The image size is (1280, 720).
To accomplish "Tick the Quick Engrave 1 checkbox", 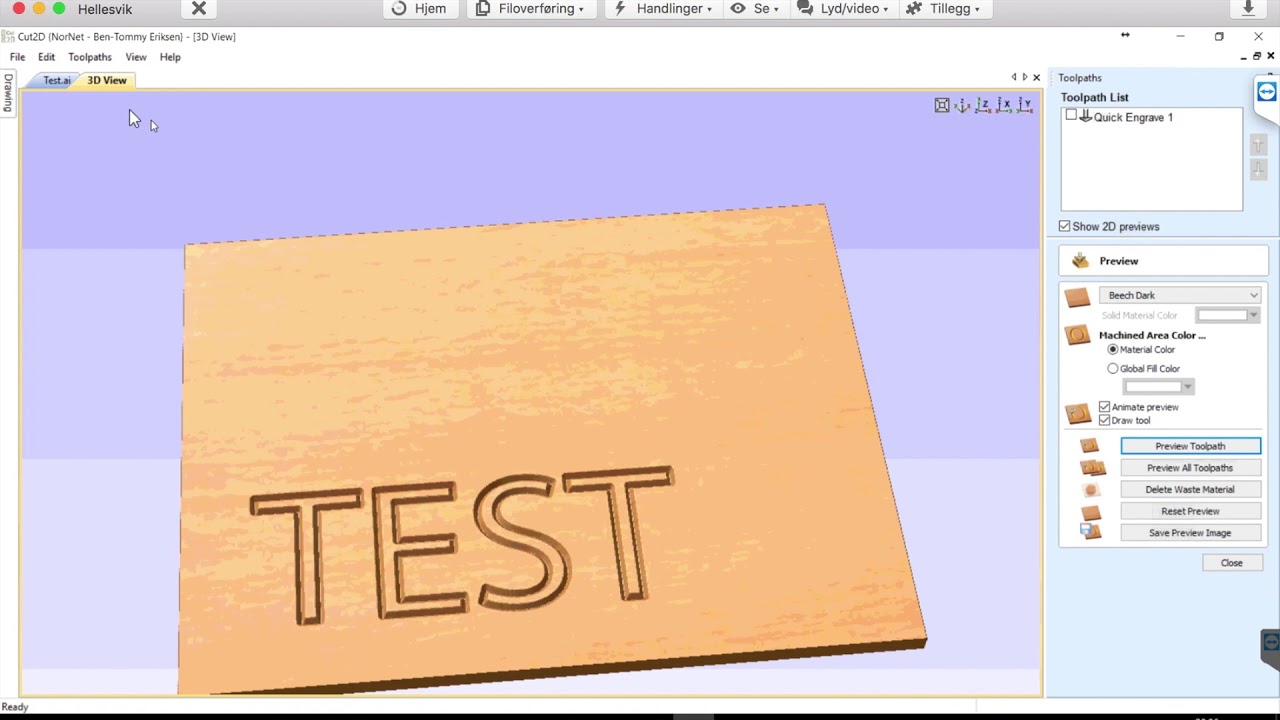I will click(1071, 116).
